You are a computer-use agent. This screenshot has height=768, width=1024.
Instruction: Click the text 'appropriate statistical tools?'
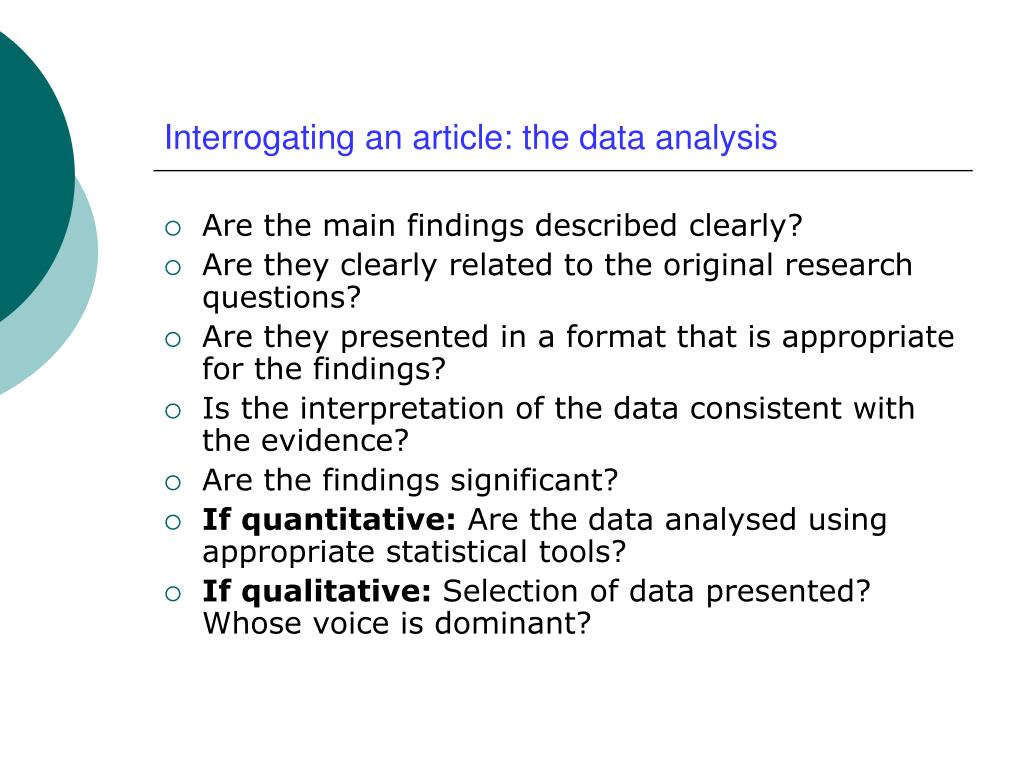(414, 552)
